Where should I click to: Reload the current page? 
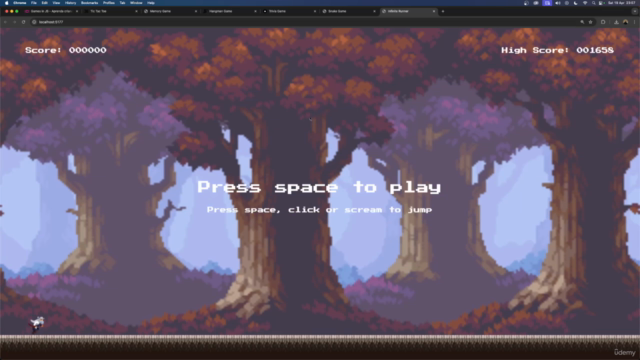[24, 22]
